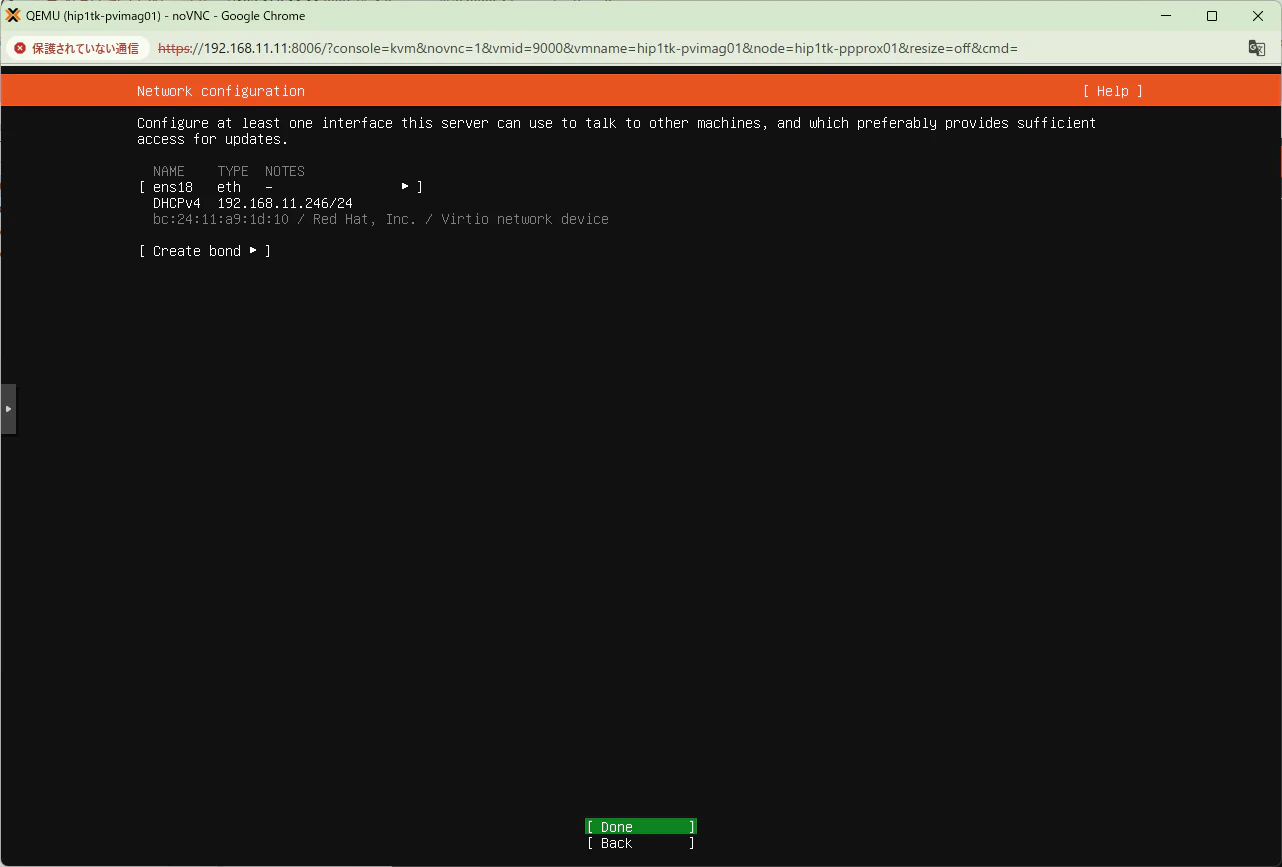Click the Proxmox favicon in title bar
The height and width of the screenshot is (867, 1282).
(13, 16)
